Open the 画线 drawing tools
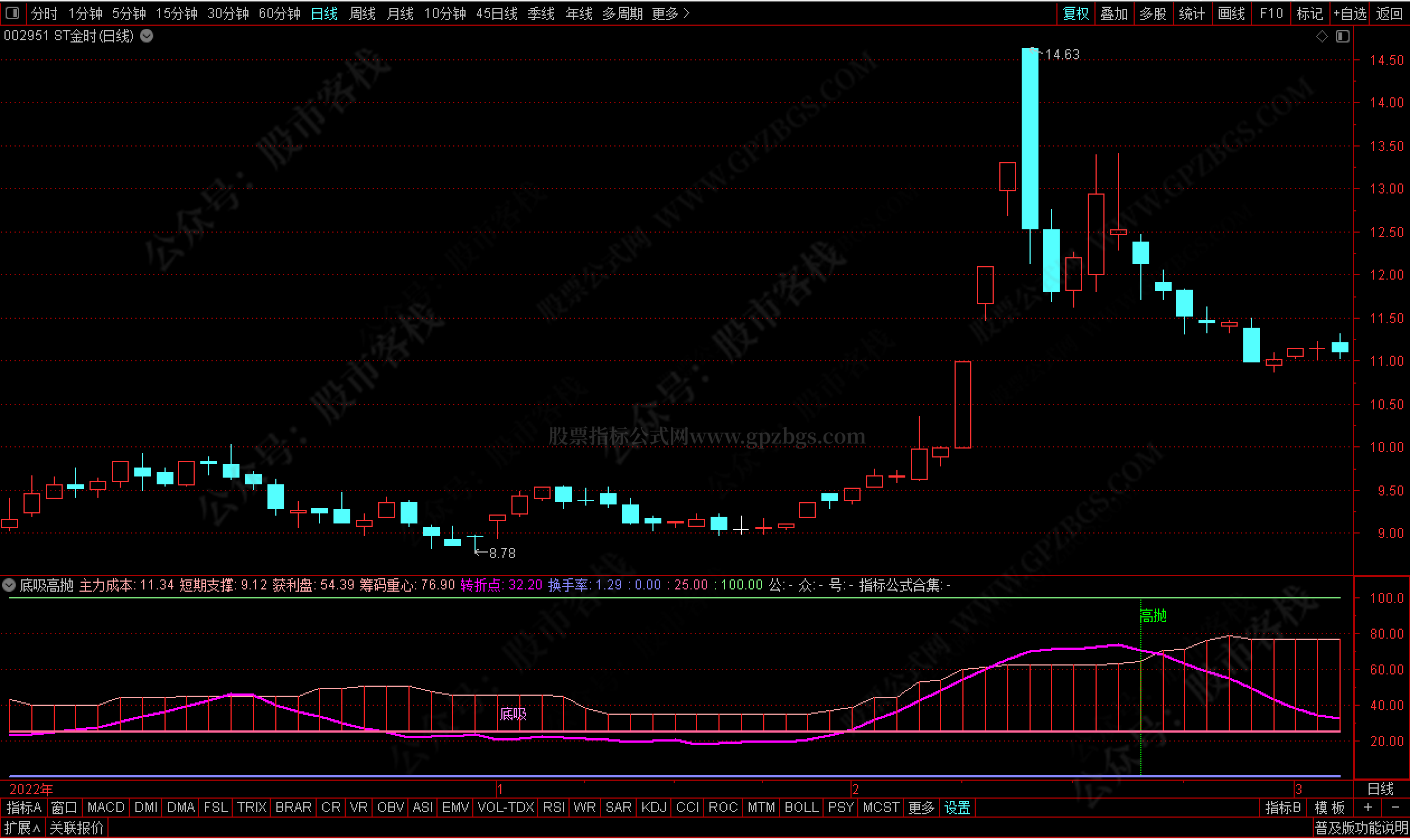Screen dimensions: 1410x840 point(1231,13)
